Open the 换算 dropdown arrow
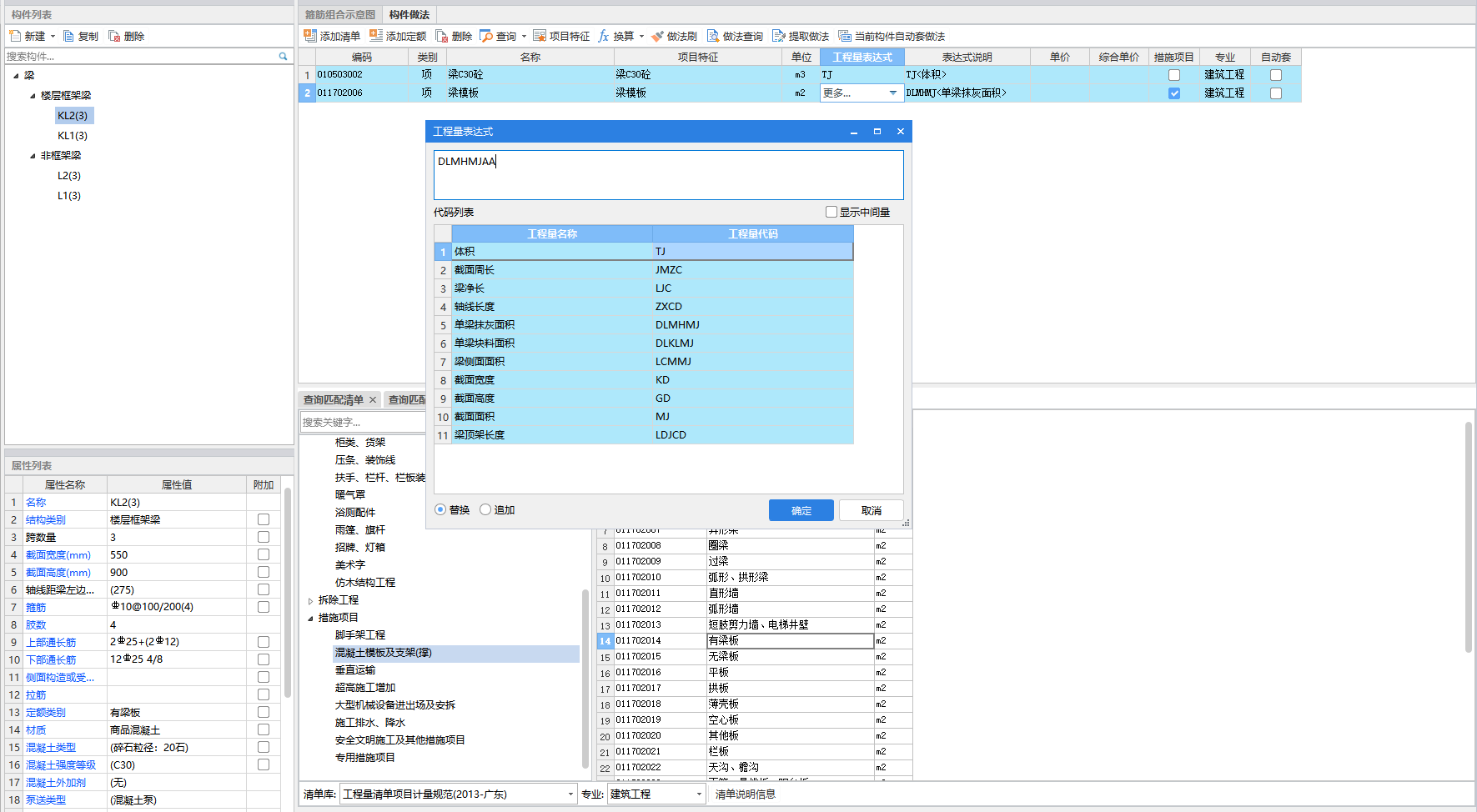The width and height of the screenshot is (1477, 812). pos(641,36)
